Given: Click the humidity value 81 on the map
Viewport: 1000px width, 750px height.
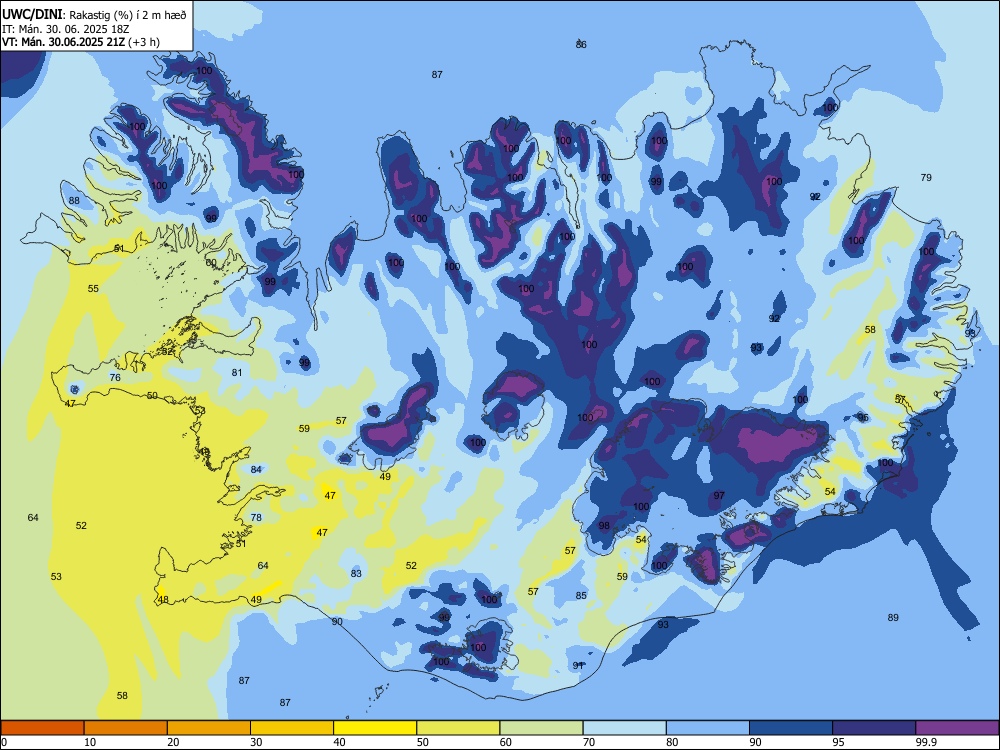Looking at the screenshot, I should (237, 372).
